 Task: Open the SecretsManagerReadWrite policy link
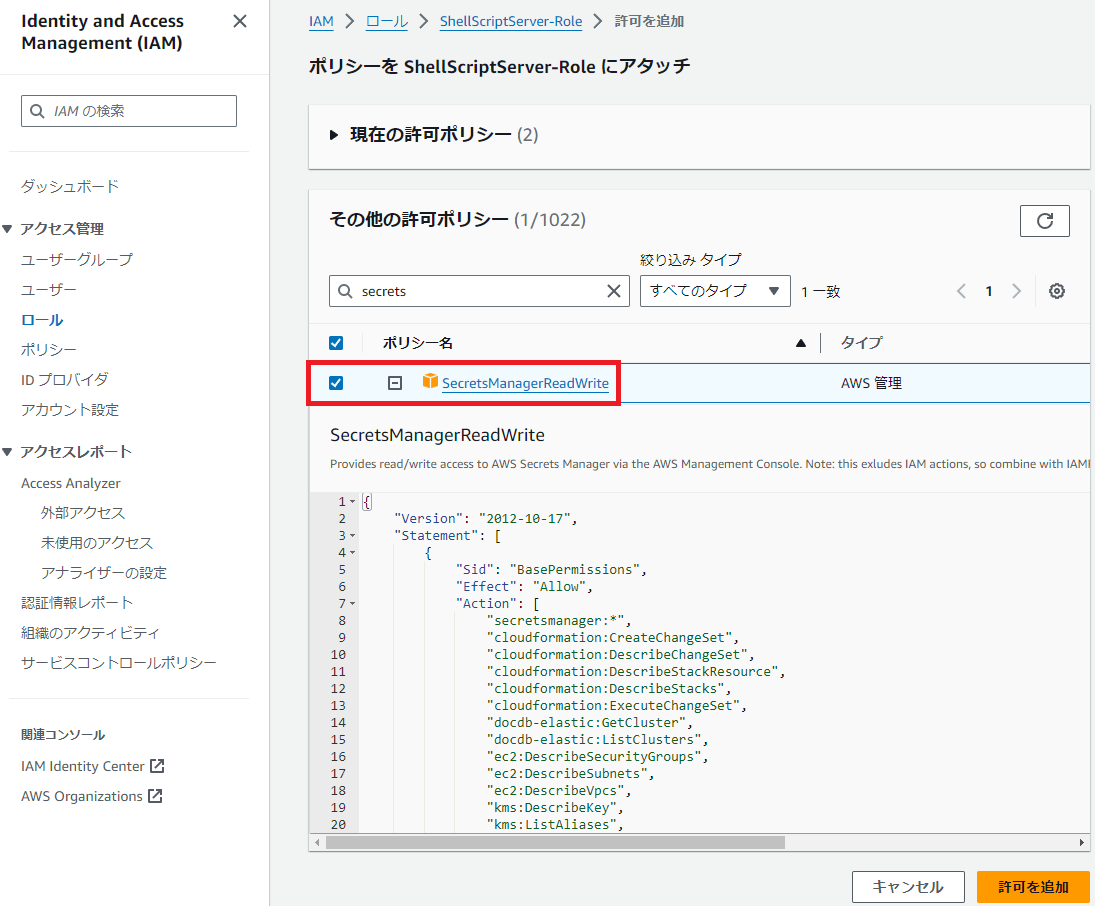(x=525, y=383)
